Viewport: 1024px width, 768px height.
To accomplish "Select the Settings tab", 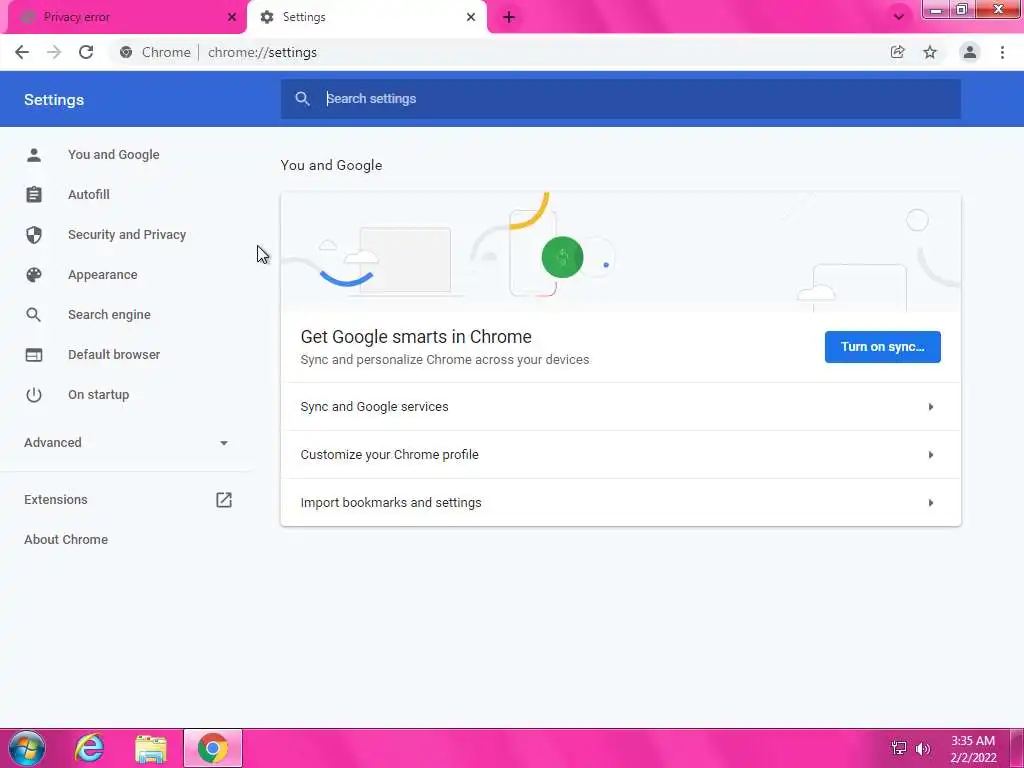I will click(x=367, y=17).
